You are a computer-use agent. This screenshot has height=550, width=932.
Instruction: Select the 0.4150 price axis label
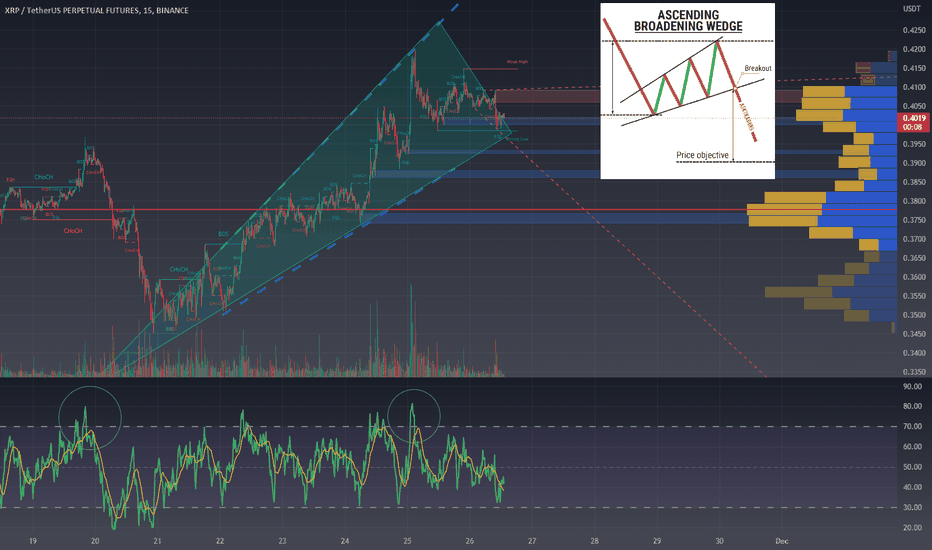click(x=914, y=68)
